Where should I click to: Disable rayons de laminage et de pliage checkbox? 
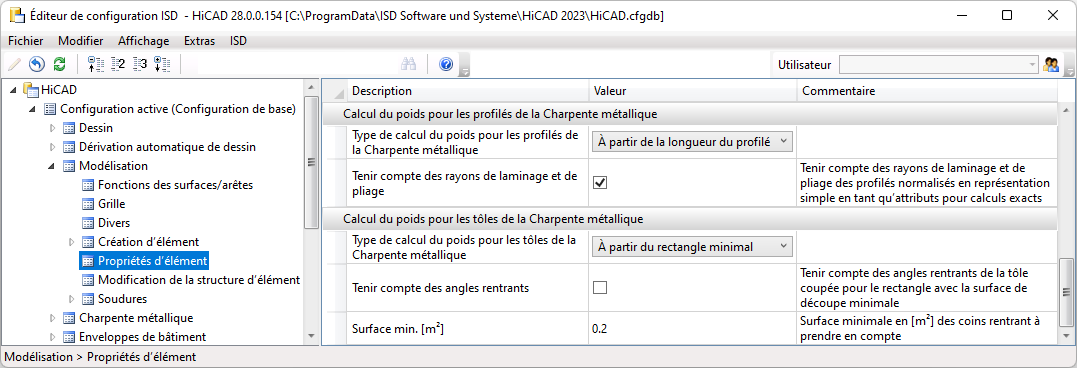coord(600,182)
